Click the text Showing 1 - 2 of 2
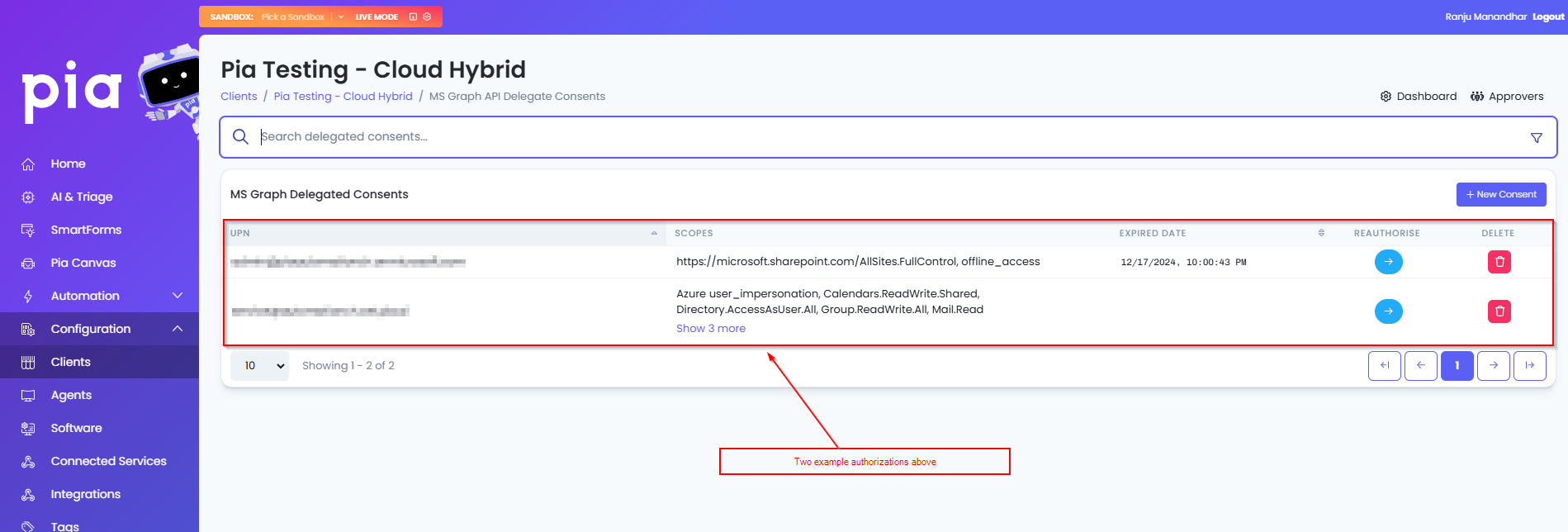 [348, 365]
